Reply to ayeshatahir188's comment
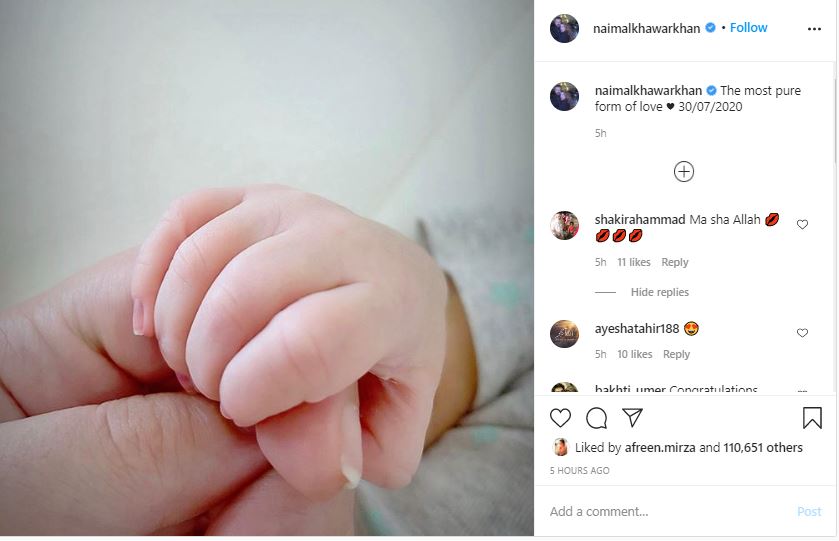 (x=676, y=354)
